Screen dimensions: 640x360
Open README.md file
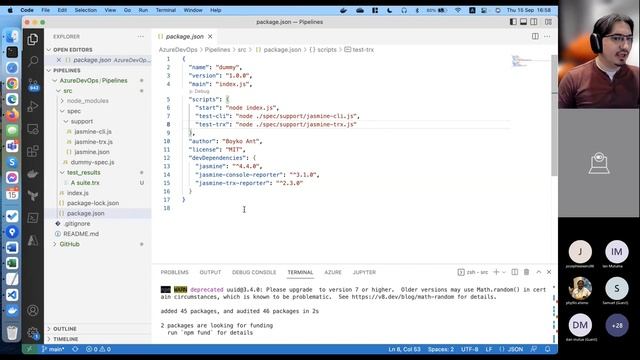pos(81,234)
